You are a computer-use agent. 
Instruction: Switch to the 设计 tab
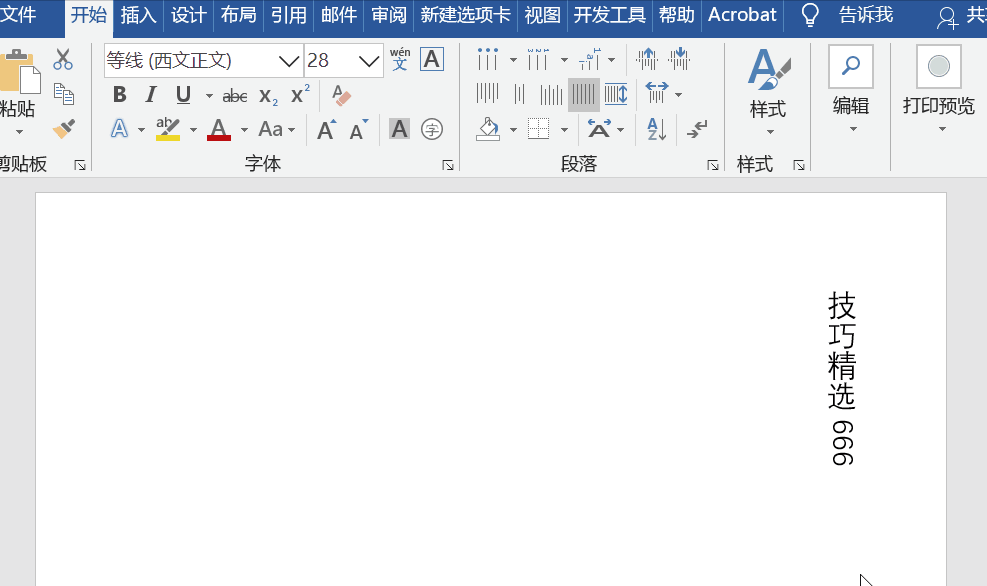pos(188,14)
